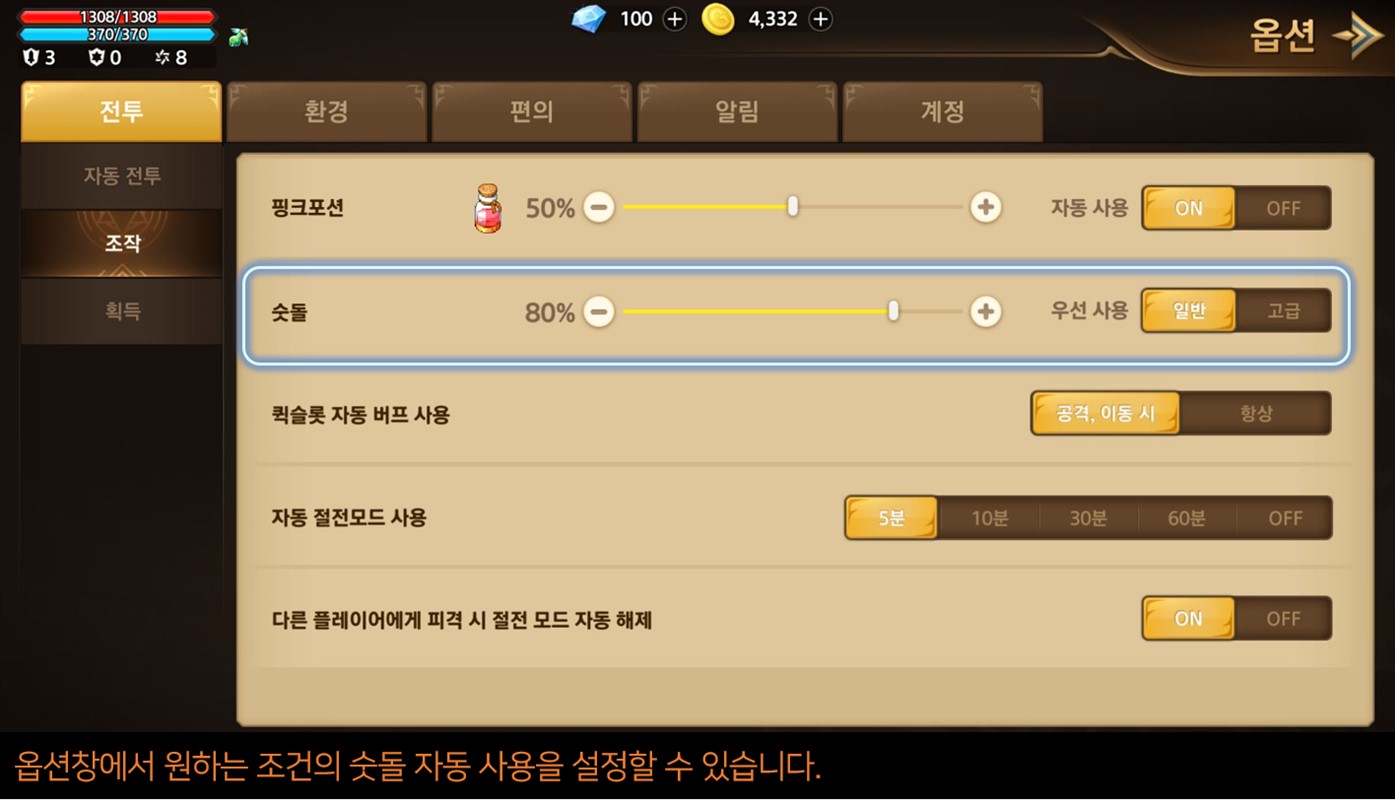Click the plus button for 숫돌 percentage

pos(986,312)
